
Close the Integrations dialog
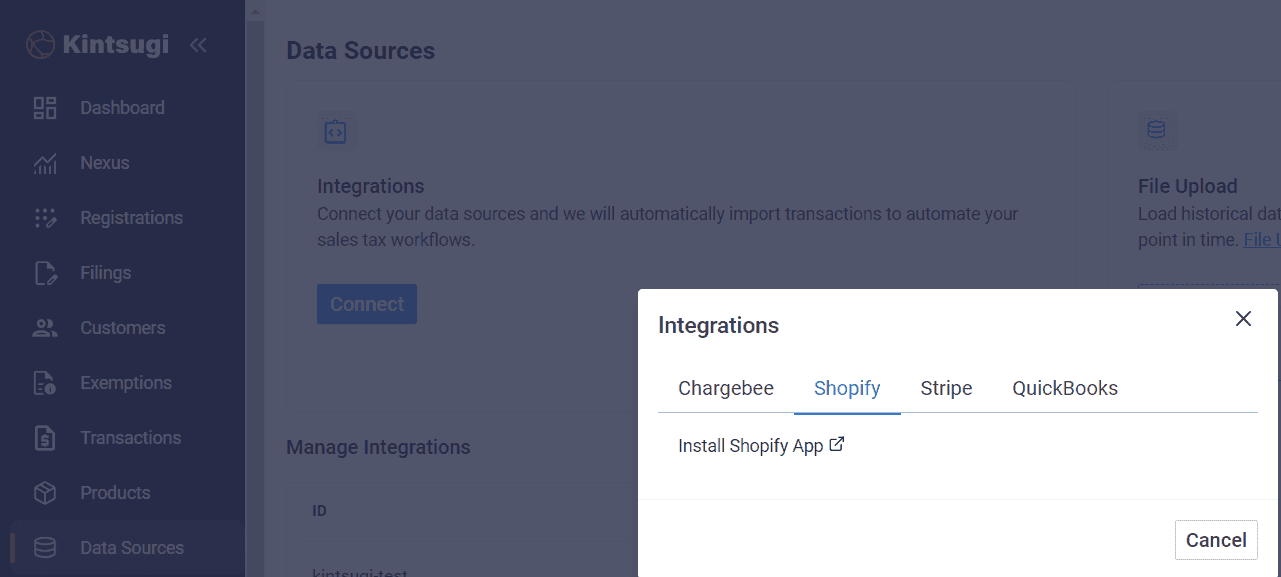[x=1243, y=318]
